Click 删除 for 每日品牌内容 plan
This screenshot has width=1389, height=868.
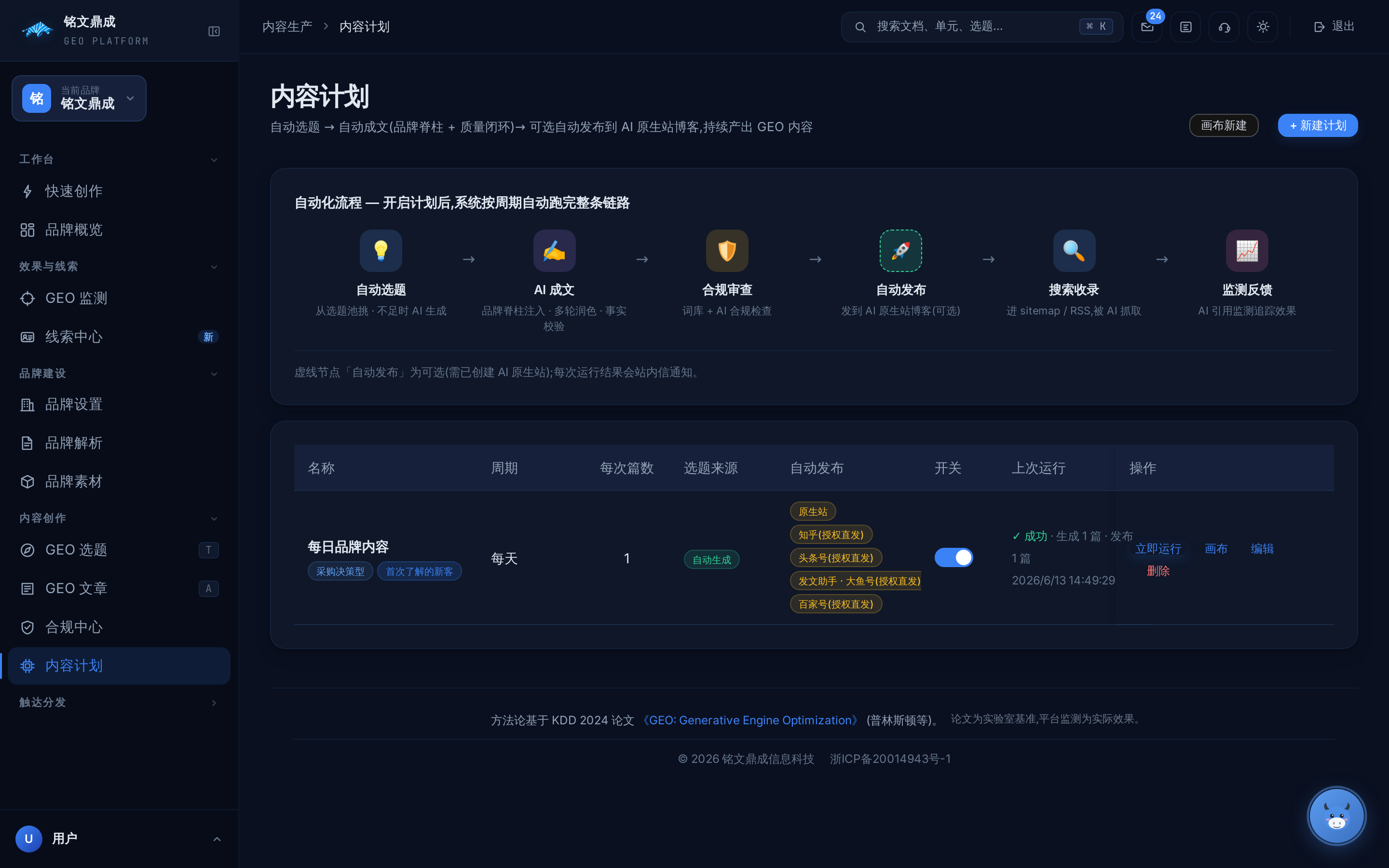tap(1157, 570)
